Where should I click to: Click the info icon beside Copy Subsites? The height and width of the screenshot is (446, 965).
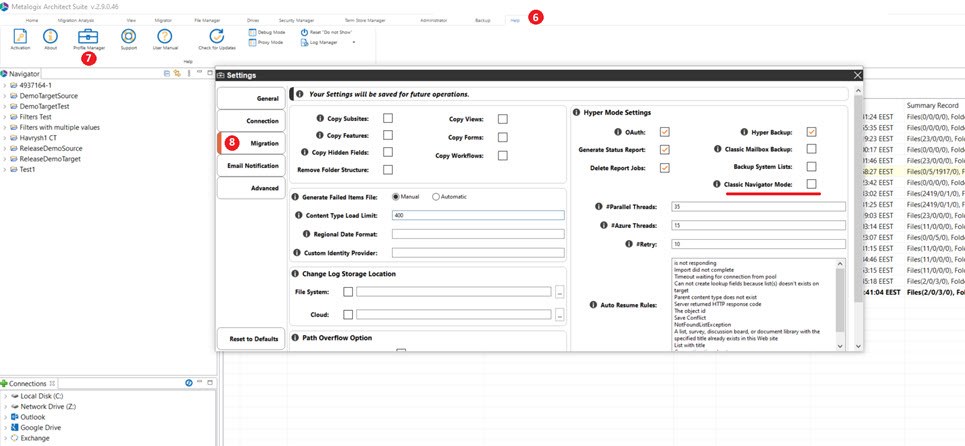[x=320, y=118]
